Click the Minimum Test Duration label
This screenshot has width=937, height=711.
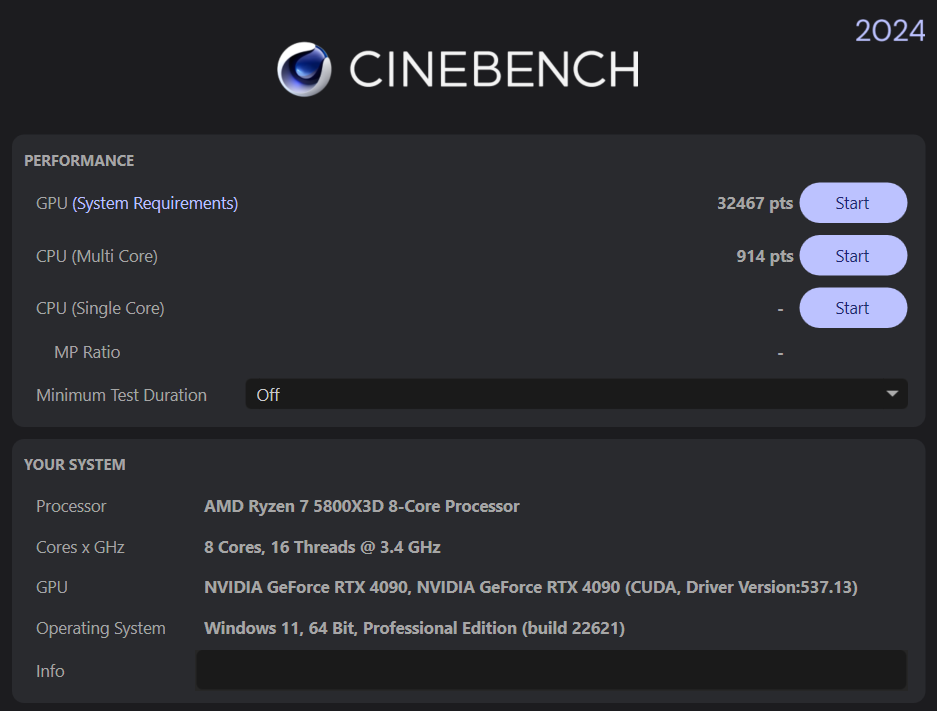coord(121,395)
